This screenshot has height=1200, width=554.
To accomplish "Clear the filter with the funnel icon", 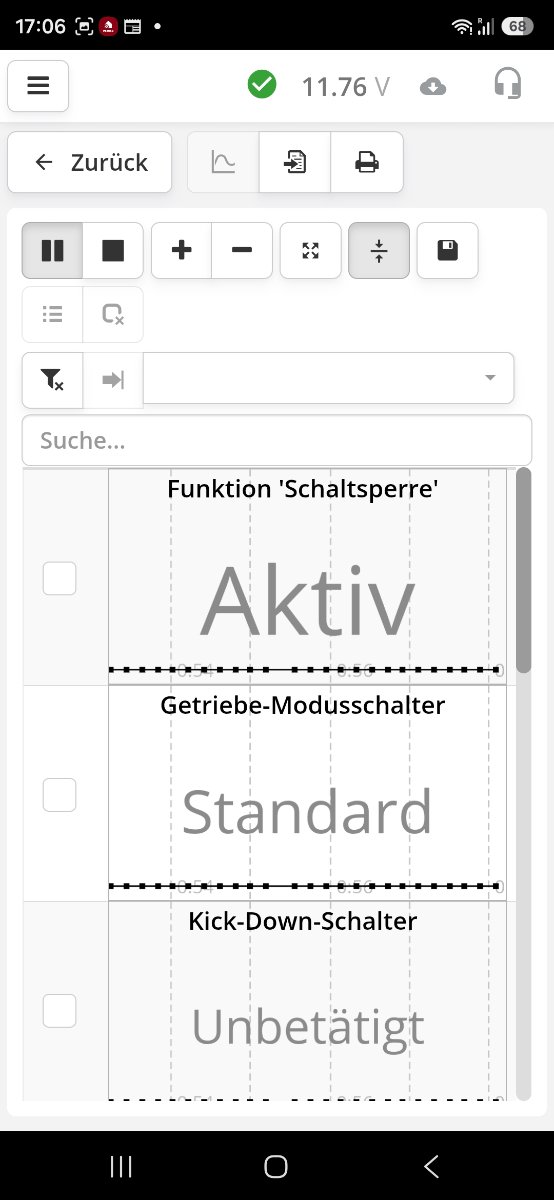I will pyautogui.click(x=52, y=379).
